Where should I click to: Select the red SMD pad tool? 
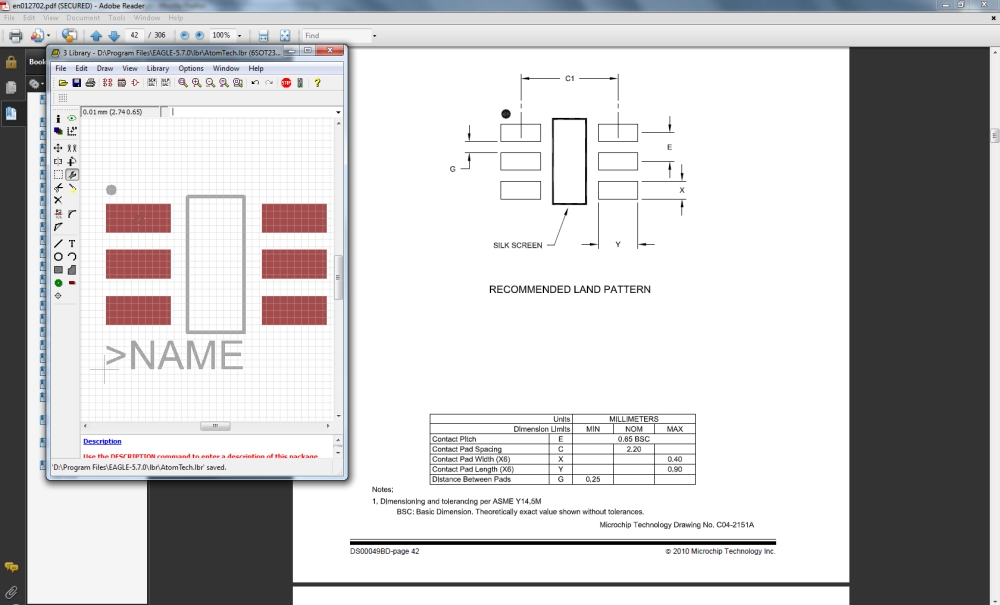[x=72, y=282]
